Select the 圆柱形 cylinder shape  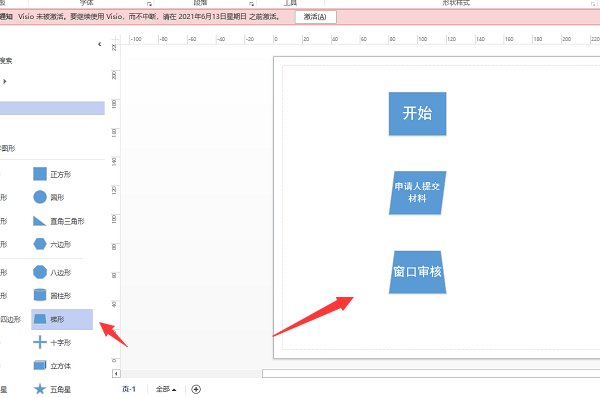pos(52,295)
